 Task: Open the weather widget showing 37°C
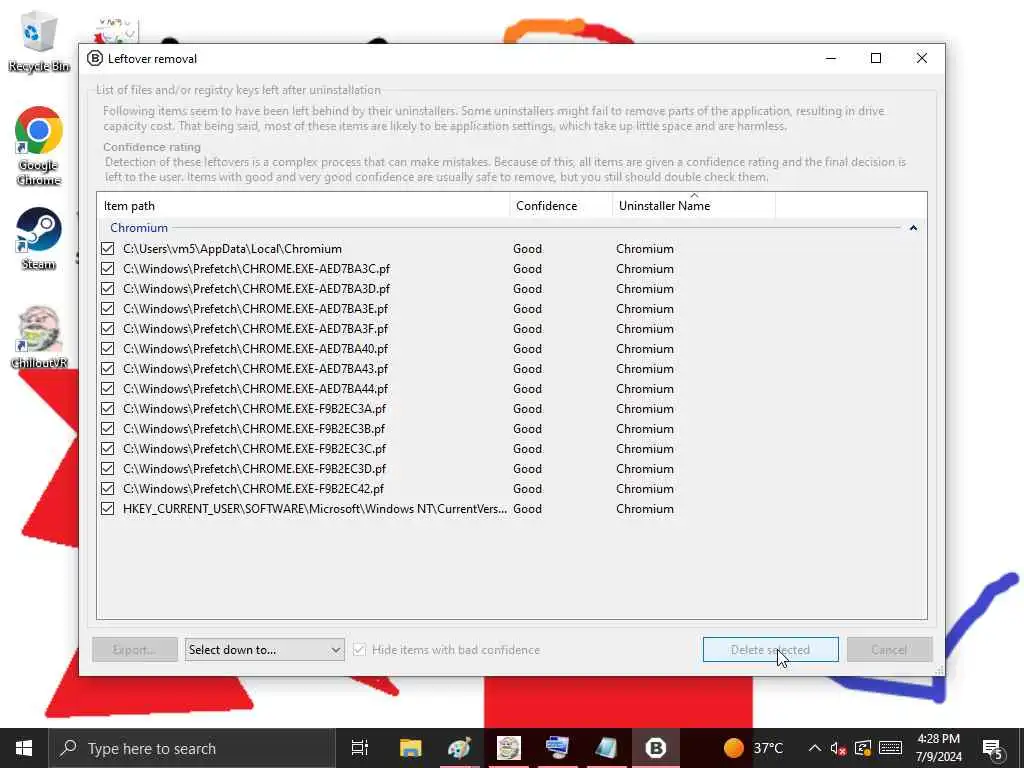point(753,748)
